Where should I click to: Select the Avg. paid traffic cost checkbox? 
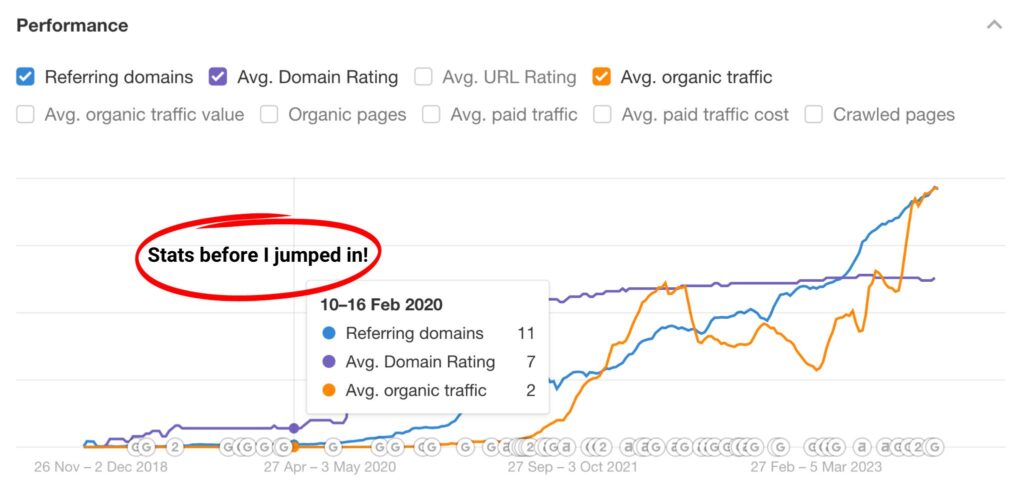tap(602, 114)
